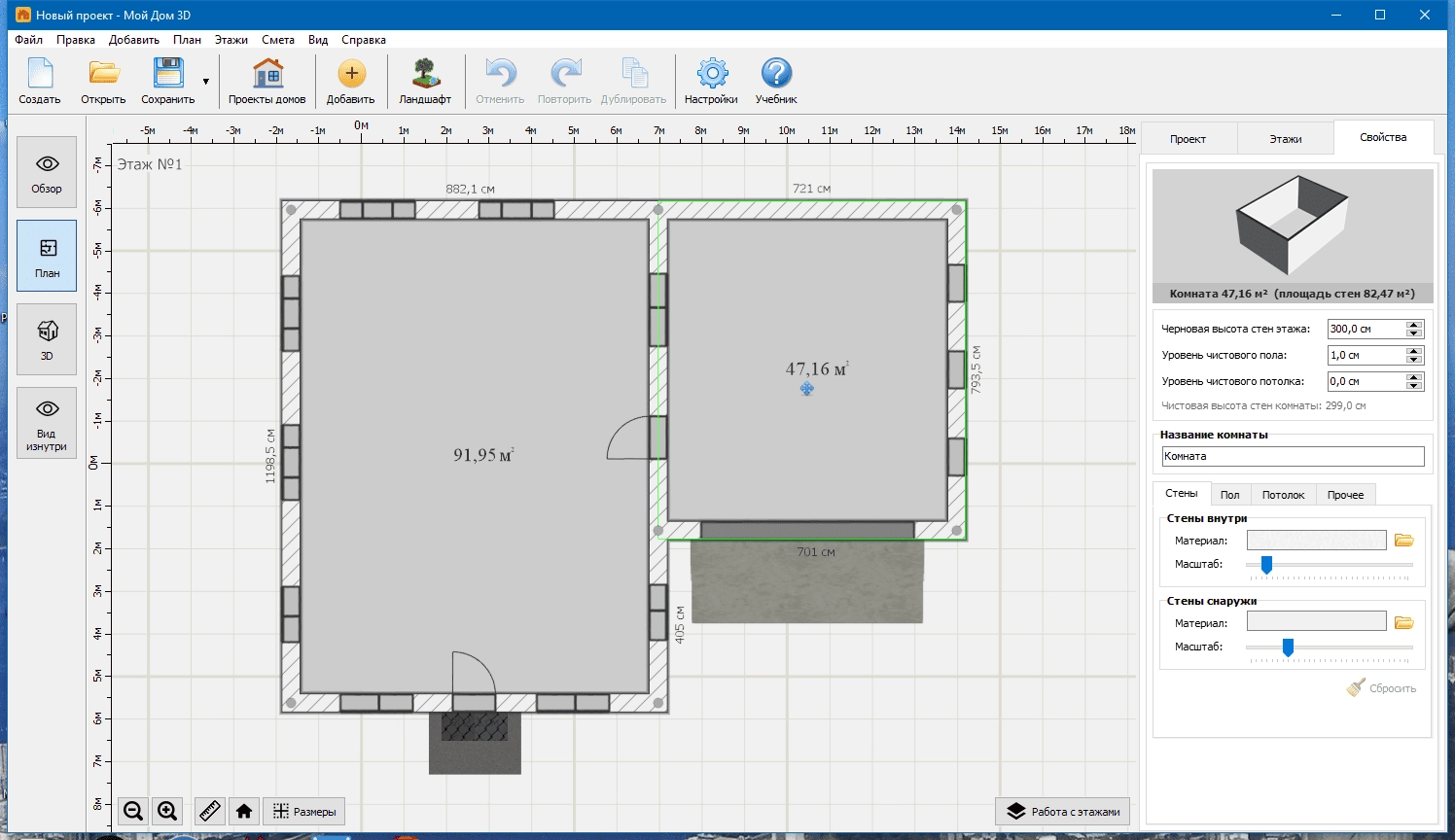Open the Смета menu

pyautogui.click(x=278, y=40)
